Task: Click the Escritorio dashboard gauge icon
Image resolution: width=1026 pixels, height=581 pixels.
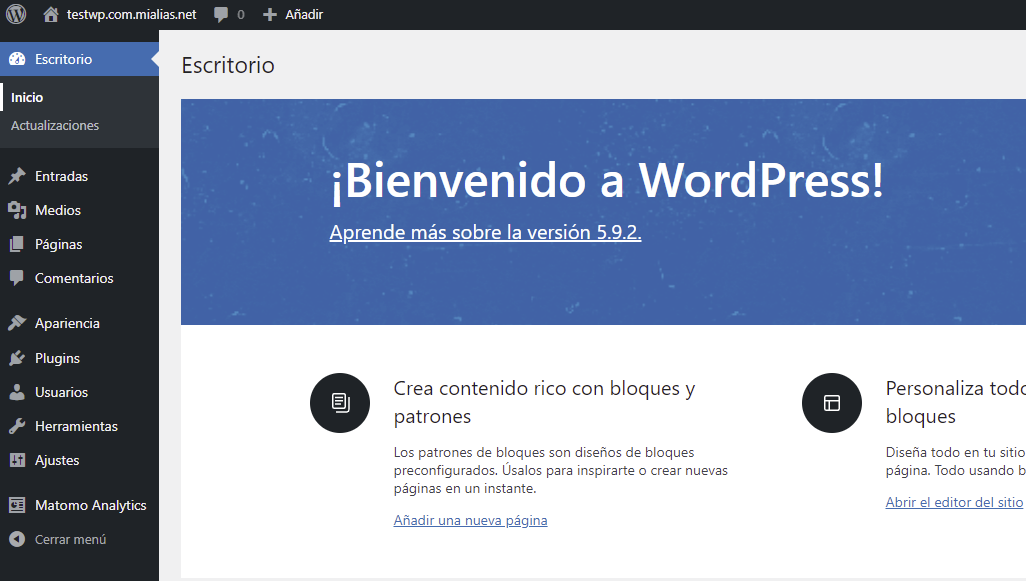Action: pyautogui.click(x=17, y=59)
